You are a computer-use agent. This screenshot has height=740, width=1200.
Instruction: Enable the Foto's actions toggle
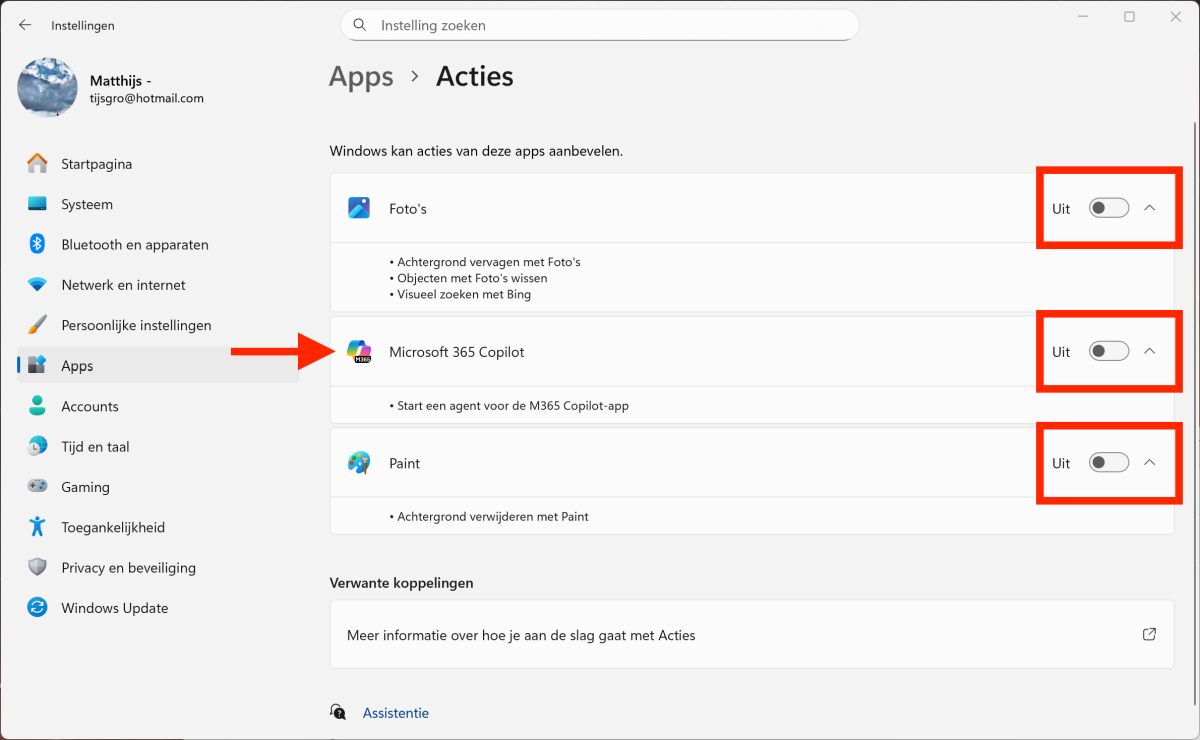coord(1108,208)
